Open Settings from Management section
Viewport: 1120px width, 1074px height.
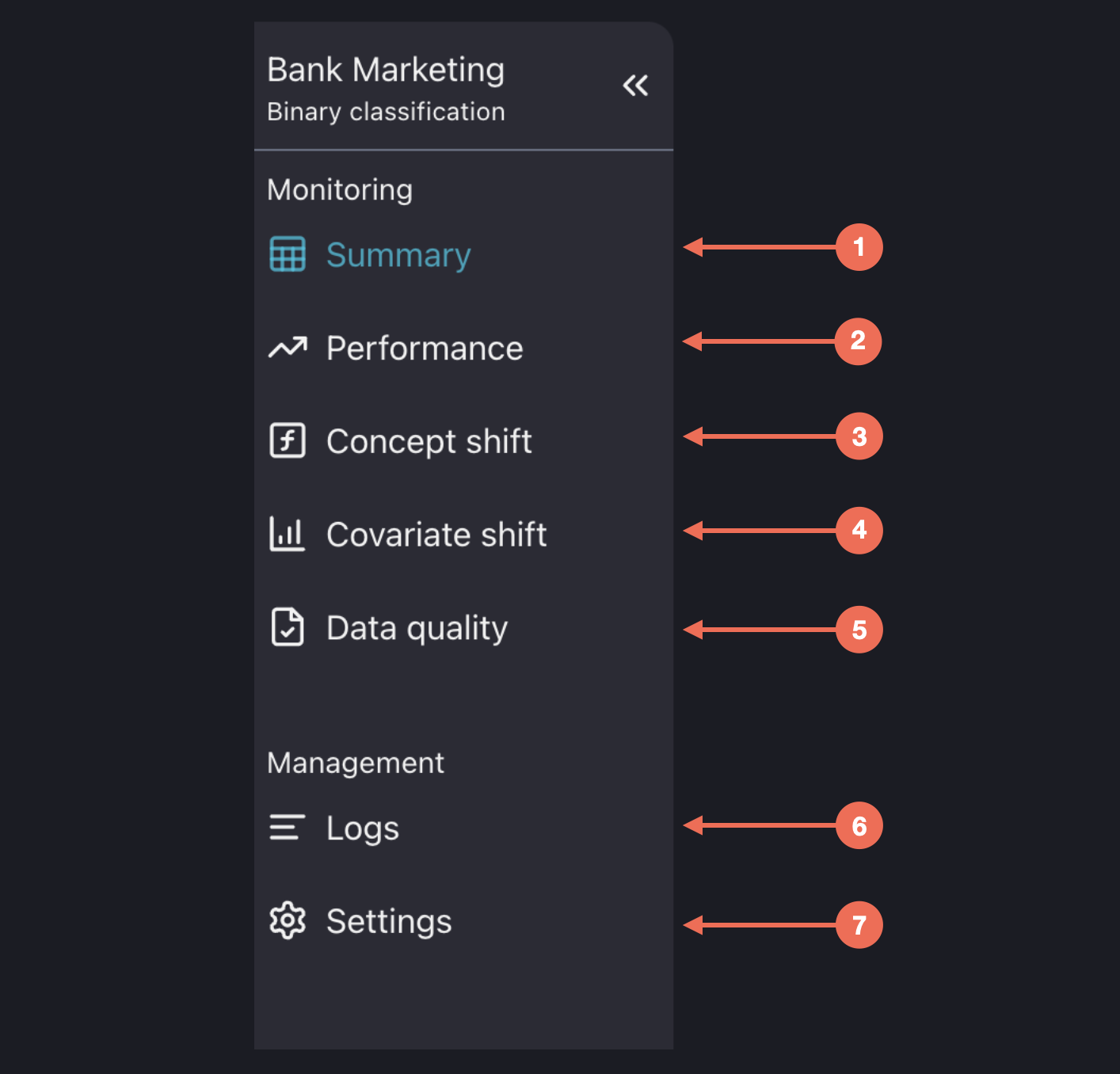(x=389, y=922)
